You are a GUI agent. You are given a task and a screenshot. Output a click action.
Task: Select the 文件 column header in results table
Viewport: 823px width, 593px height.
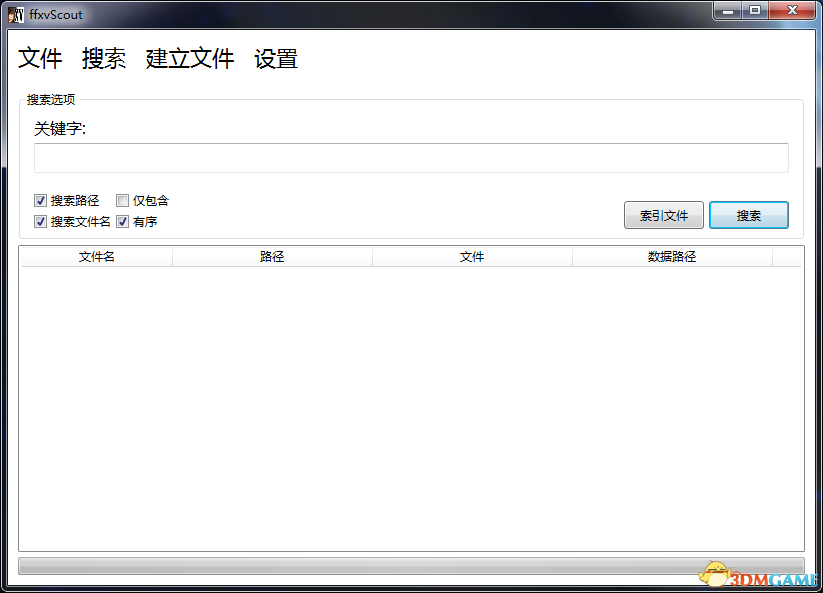point(472,257)
